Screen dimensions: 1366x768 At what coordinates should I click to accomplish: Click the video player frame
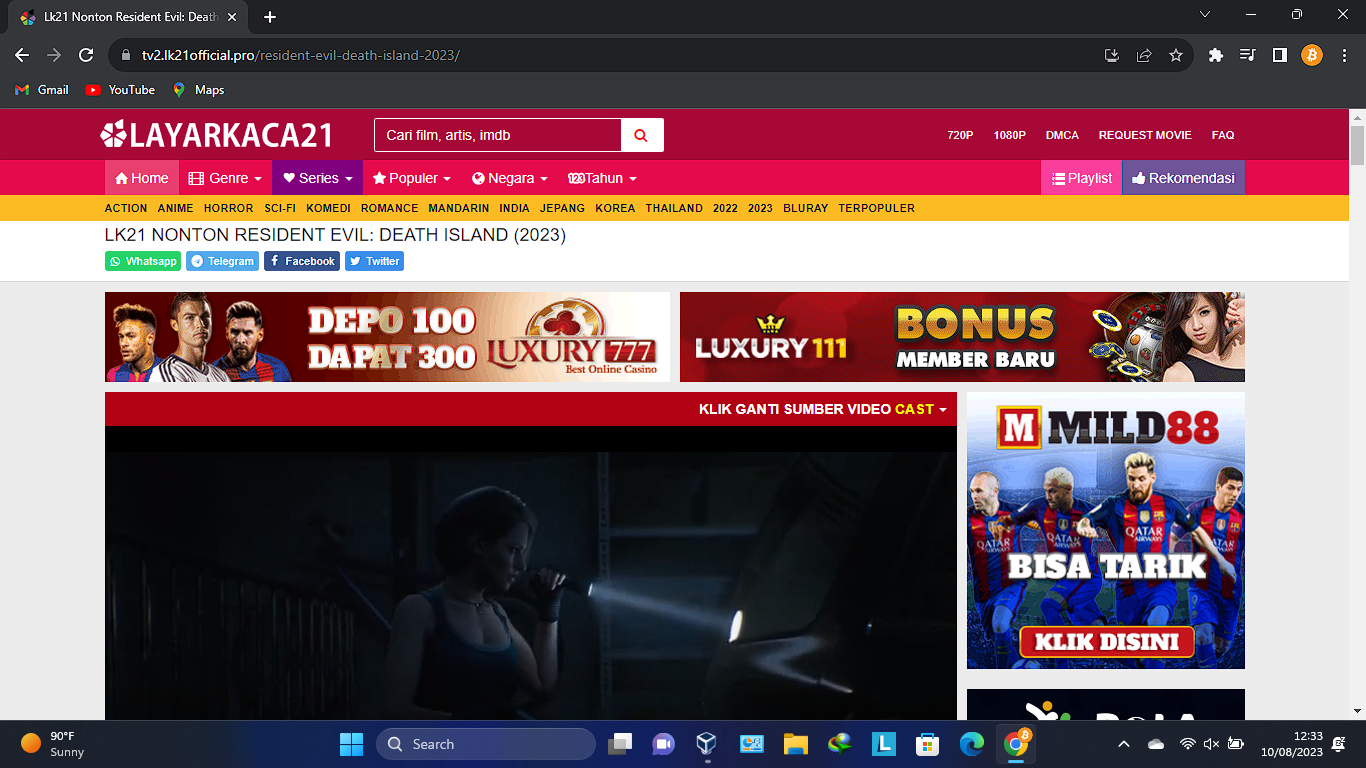(x=531, y=573)
